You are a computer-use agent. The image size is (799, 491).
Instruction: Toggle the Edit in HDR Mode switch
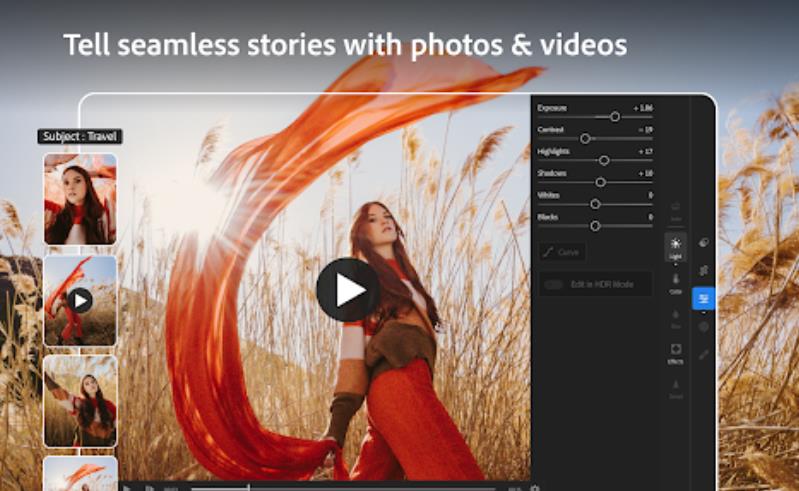pyautogui.click(x=553, y=284)
